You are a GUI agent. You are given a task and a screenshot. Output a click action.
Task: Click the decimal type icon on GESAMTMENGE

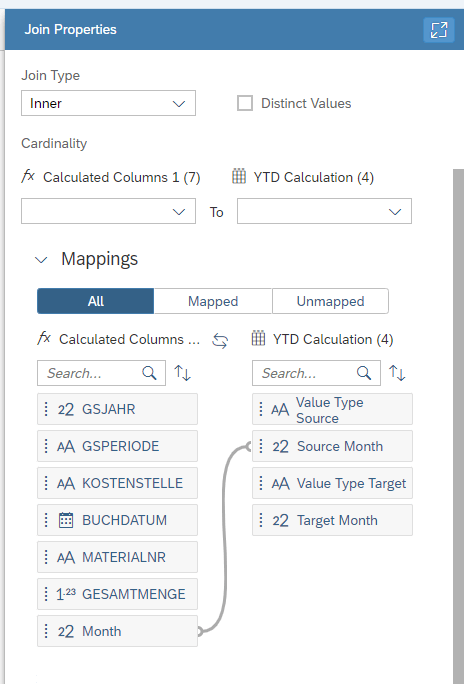click(66, 594)
